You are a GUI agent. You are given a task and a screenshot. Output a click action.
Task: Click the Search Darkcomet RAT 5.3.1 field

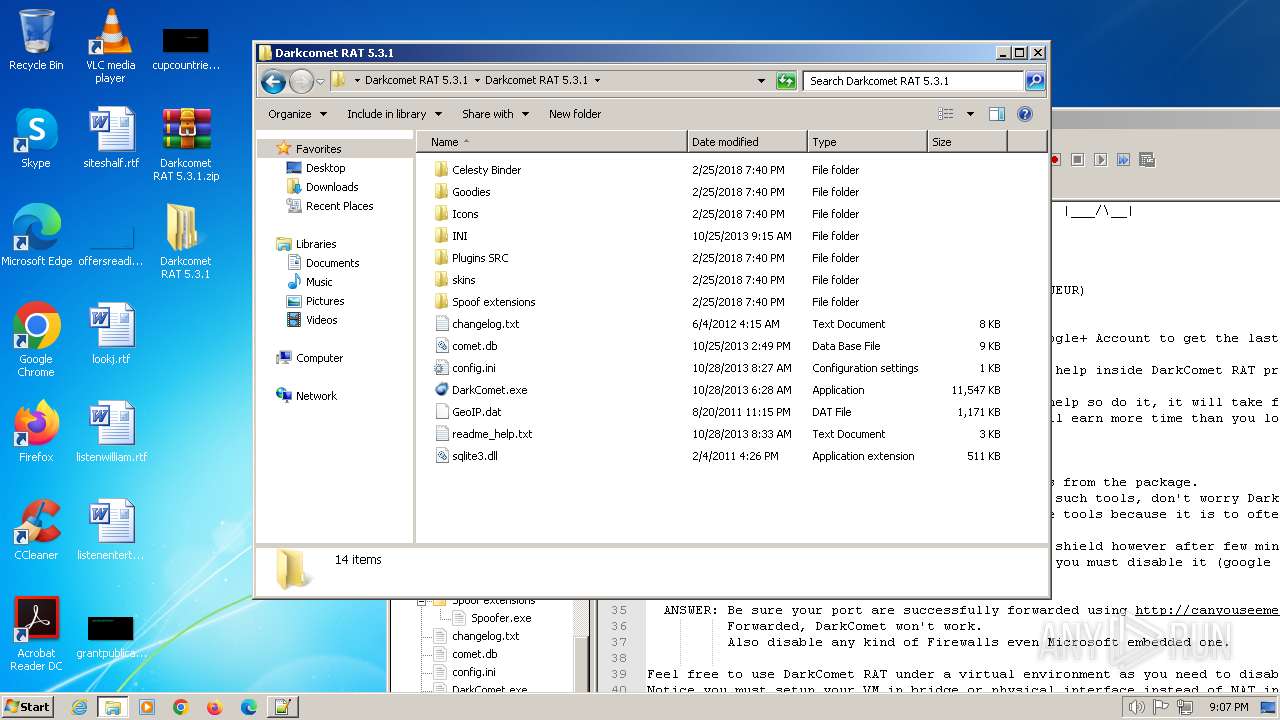coord(914,81)
